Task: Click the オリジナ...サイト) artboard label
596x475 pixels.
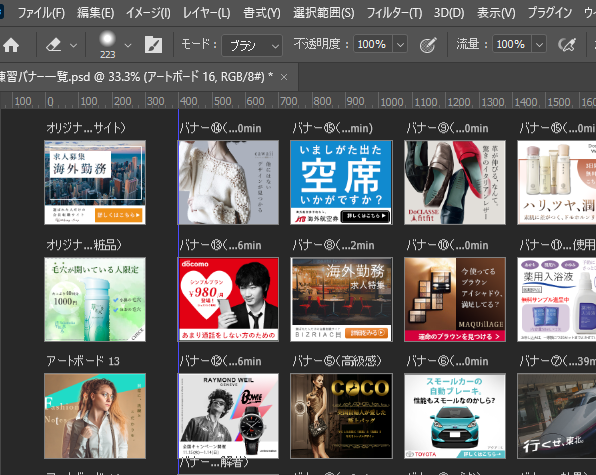Action: click(86, 128)
